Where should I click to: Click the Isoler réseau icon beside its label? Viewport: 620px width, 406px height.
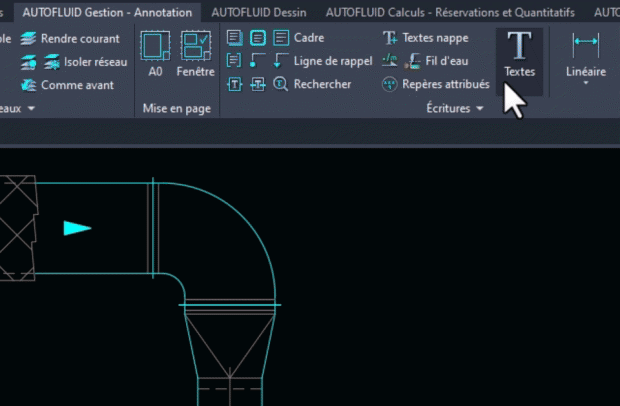point(51,62)
